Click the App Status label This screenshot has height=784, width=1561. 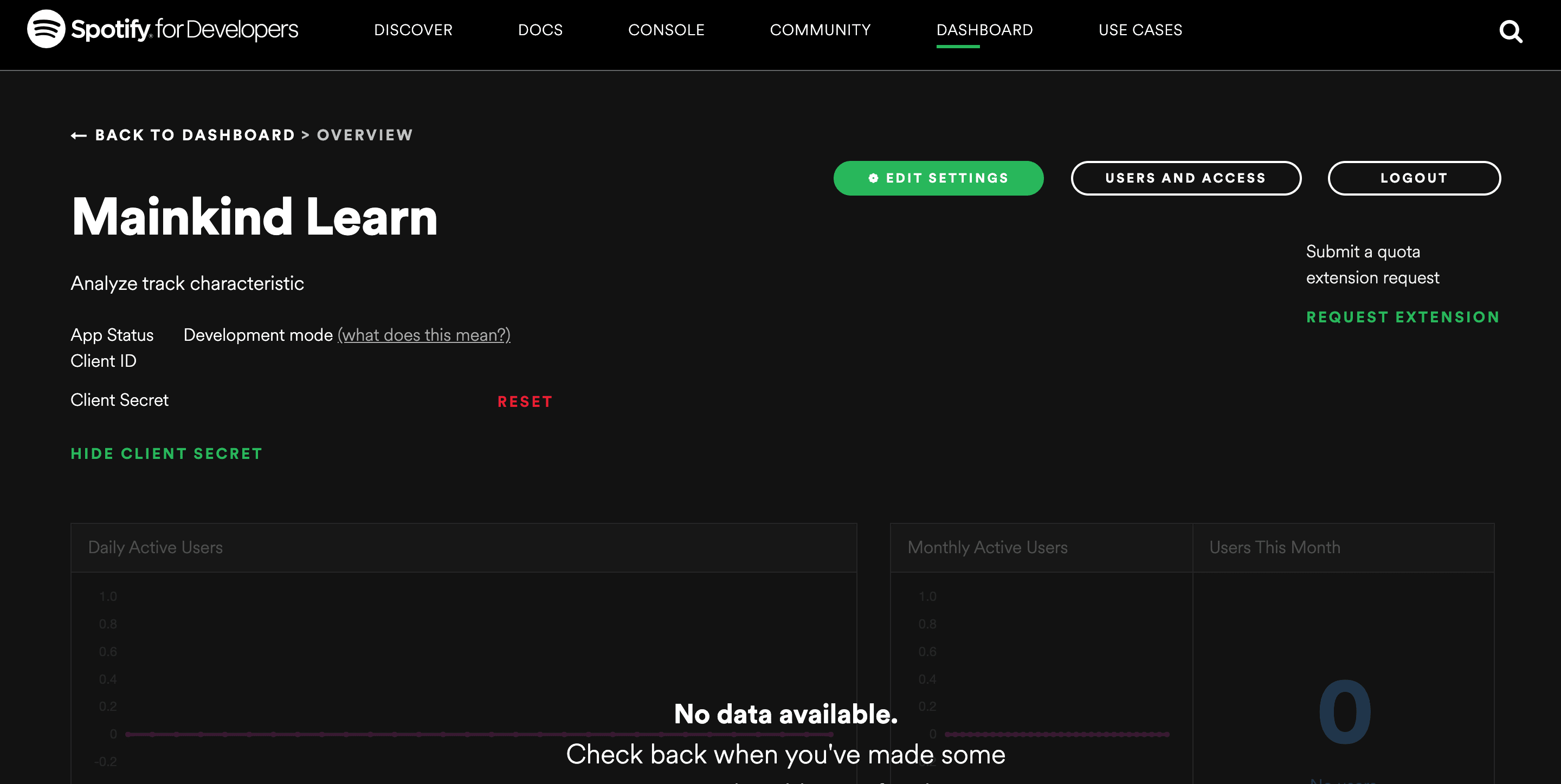pyautogui.click(x=112, y=335)
